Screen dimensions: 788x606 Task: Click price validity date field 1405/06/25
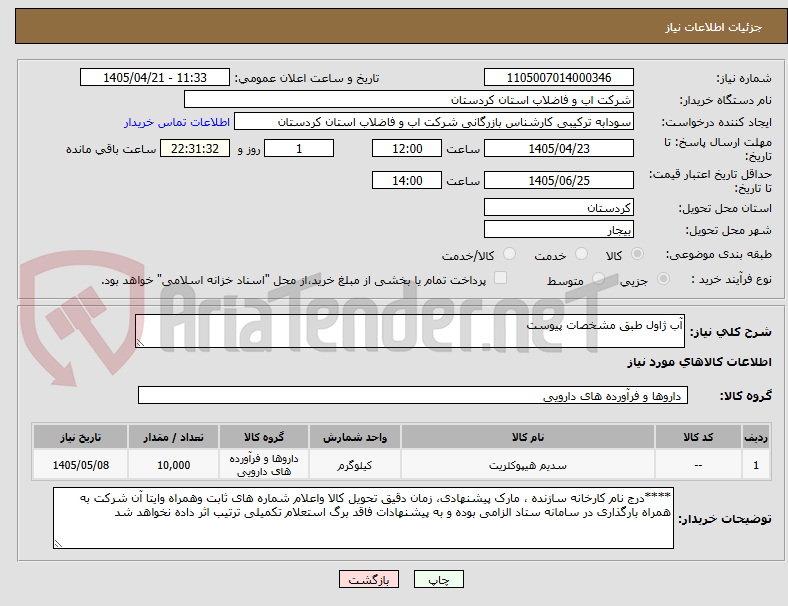pyautogui.click(x=558, y=180)
